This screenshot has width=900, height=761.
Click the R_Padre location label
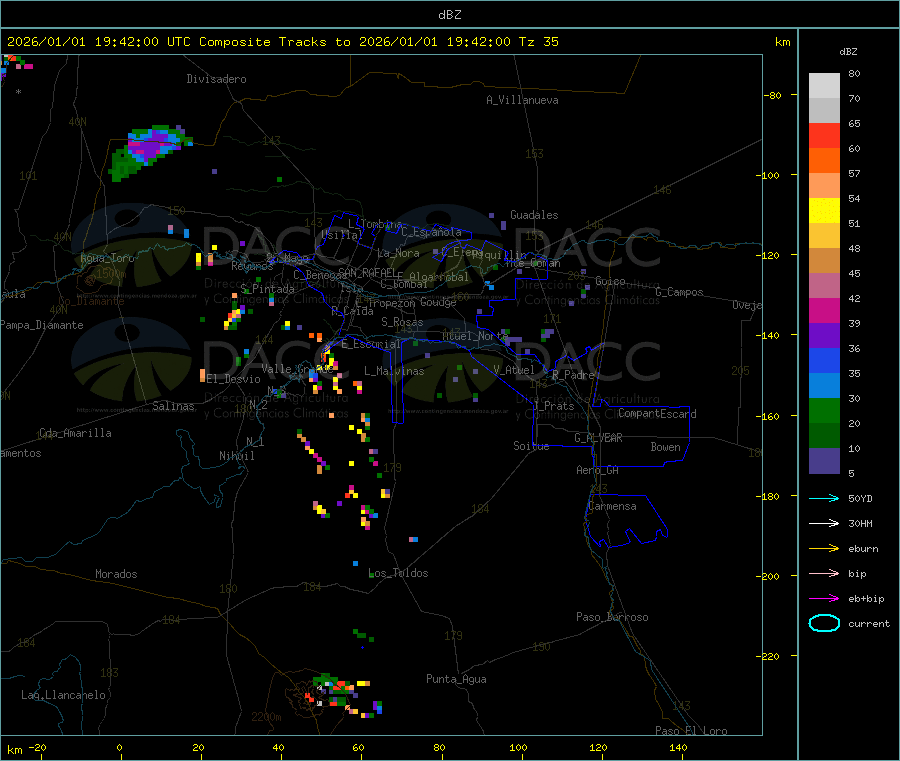pyautogui.click(x=573, y=375)
